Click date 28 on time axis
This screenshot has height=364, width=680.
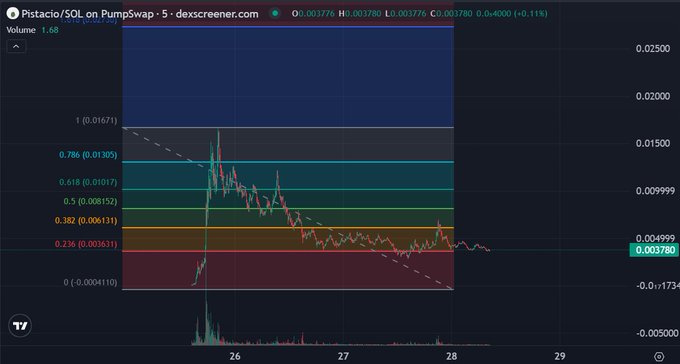tap(451, 356)
